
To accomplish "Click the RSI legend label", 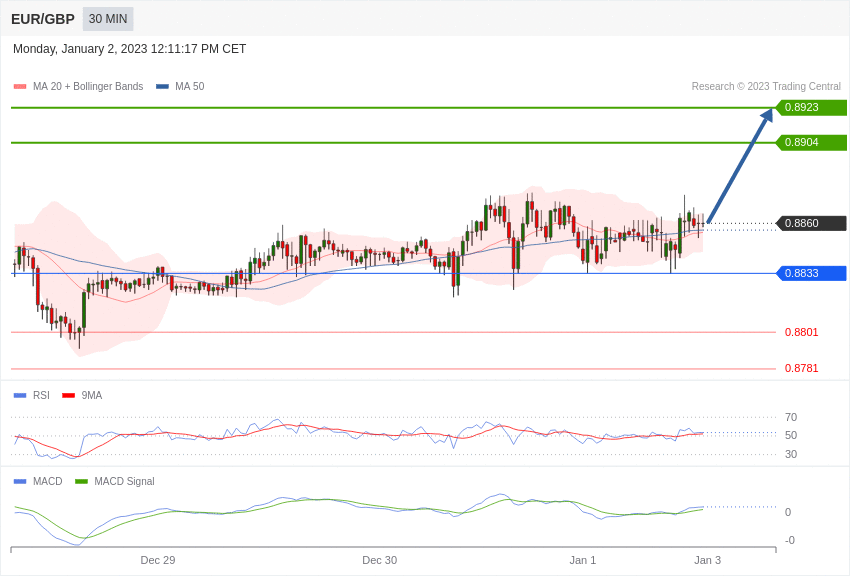I will [41, 396].
